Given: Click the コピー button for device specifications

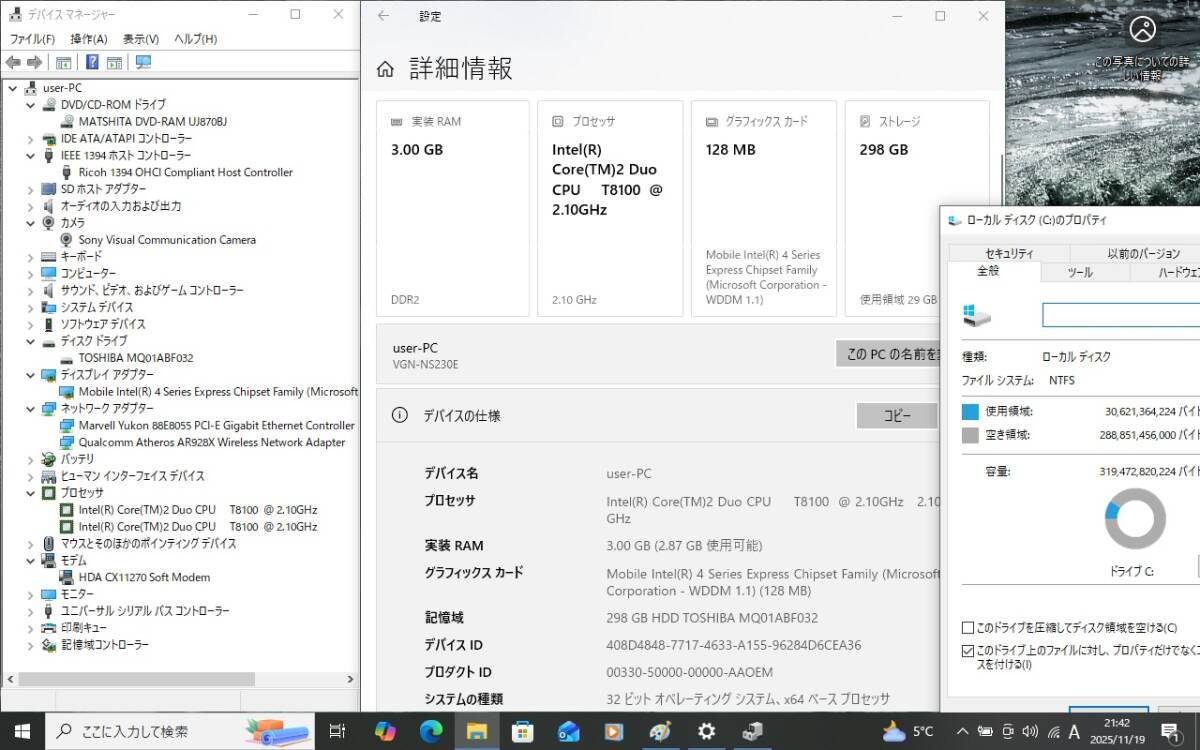Looking at the screenshot, I should tap(896, 416).
